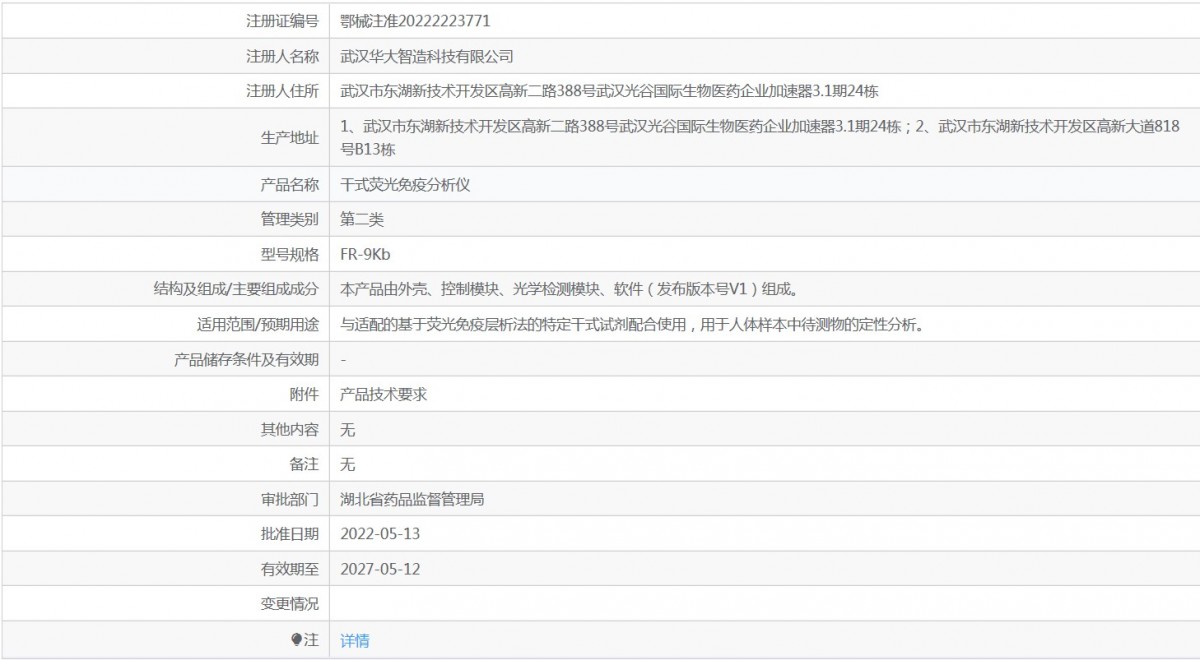The height and width of the screenshot is (660, 1200).
Task: Select the 注册人住所 address value
Action: coord(609,91)
